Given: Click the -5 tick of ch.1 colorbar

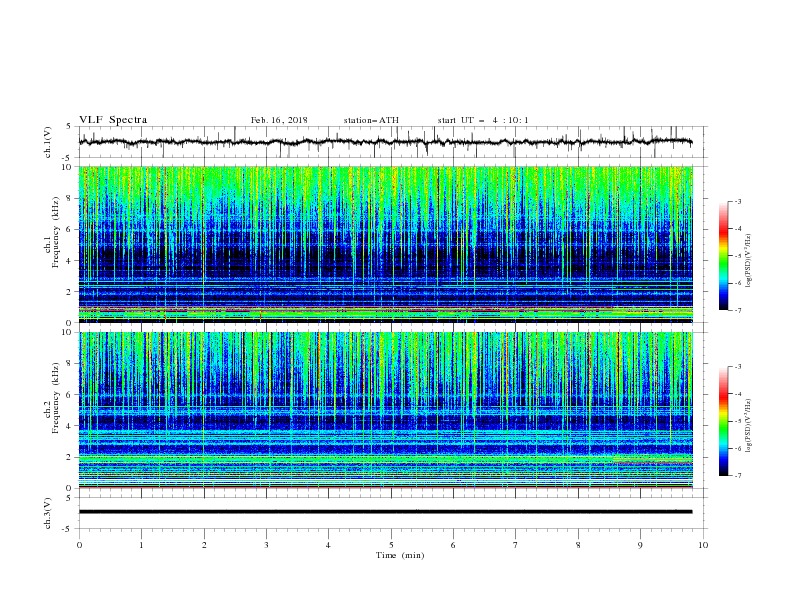Looking at the screenshot, I should pyautogui.click(x=737, y=256).
